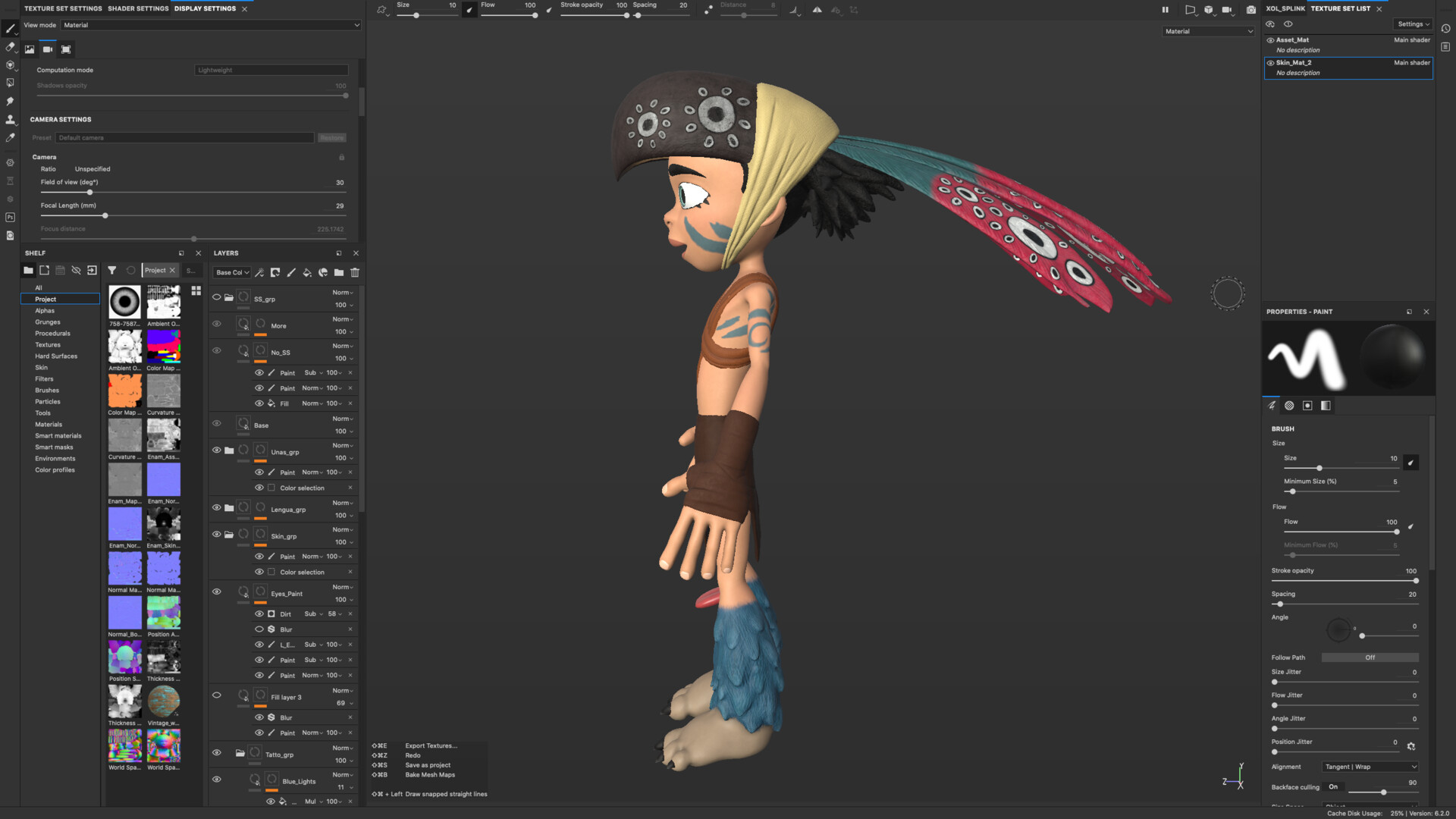Switch shelf to grid view icon
Image resolution: width=1456 pixels, height=819 pixels.
click(x=196, y=290)
